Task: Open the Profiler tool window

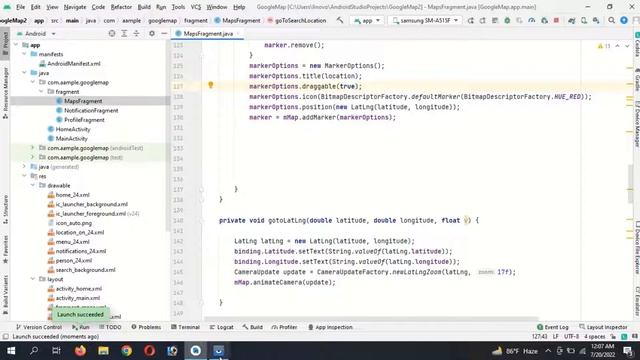Action: point(284,327)
